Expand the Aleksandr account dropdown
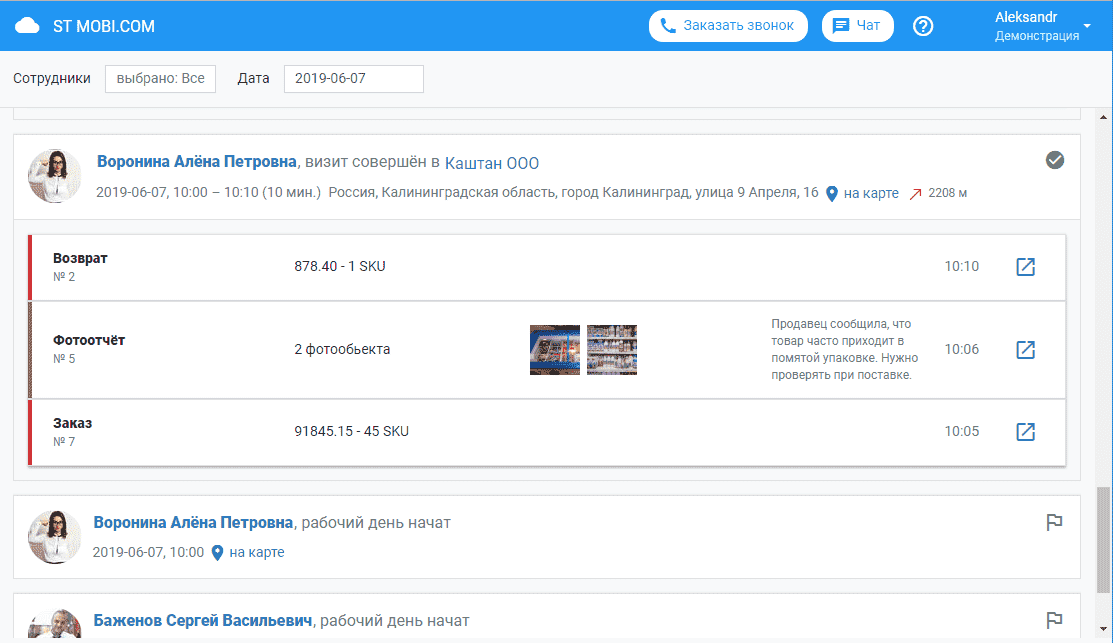 click(x=1086, y=25)
